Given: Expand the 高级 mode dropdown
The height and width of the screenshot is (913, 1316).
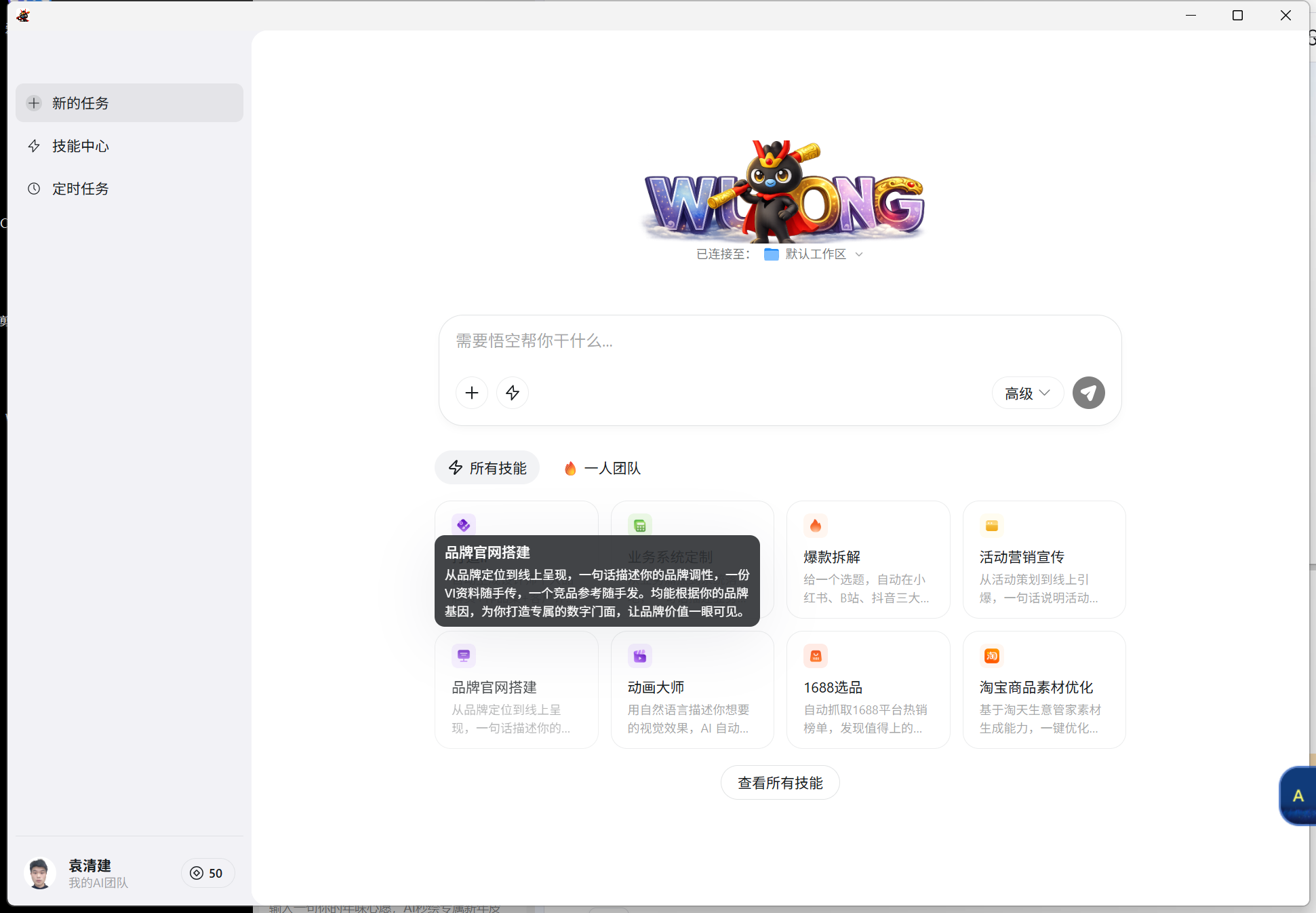Looking at the screenshot, I should pos(1027,393).
